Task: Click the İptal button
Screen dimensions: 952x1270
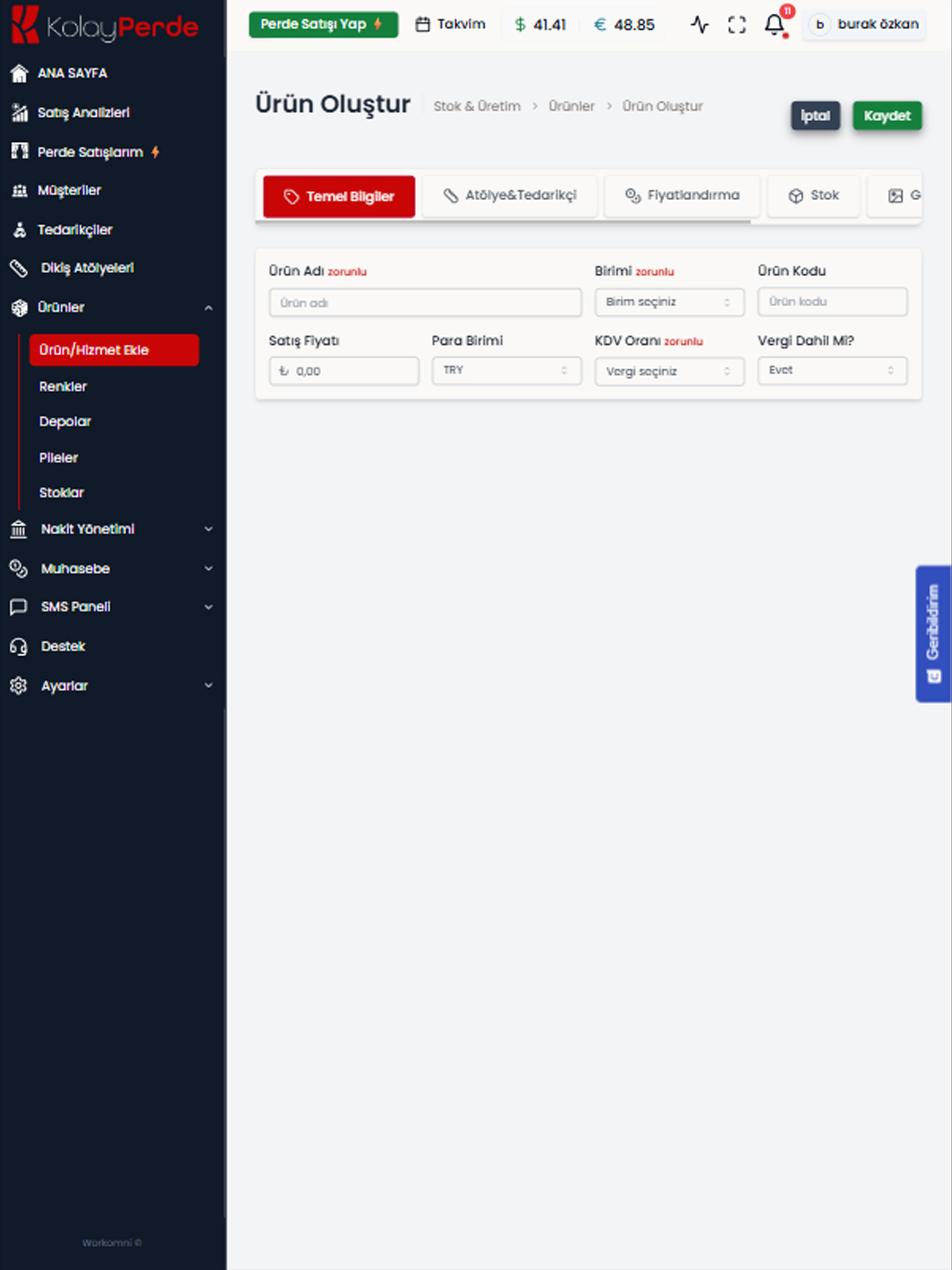Action: click(815, 116)
